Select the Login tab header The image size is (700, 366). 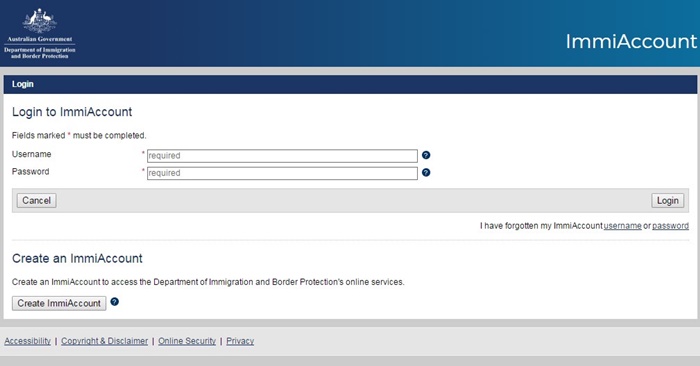[x=23, y=84]
